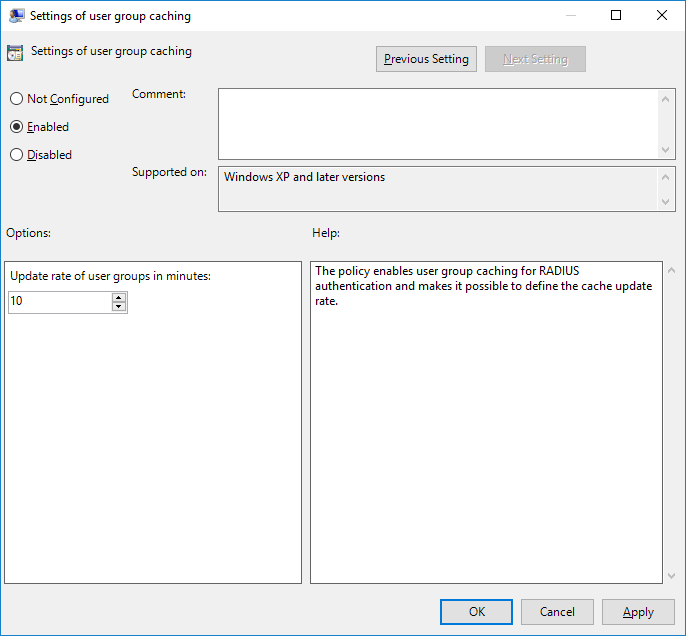Viewport: 686px width, 636px height.
Task: Select the Enabled radio button
Action: click(x=16, y=127)
